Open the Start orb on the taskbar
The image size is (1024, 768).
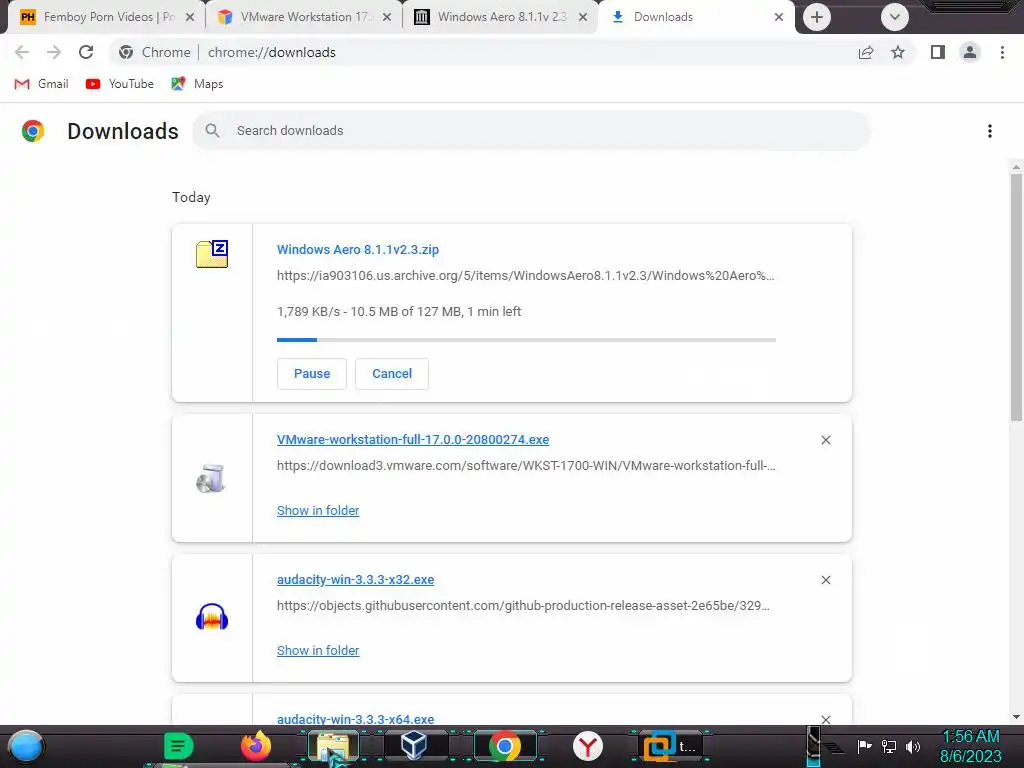pos(26,746)
